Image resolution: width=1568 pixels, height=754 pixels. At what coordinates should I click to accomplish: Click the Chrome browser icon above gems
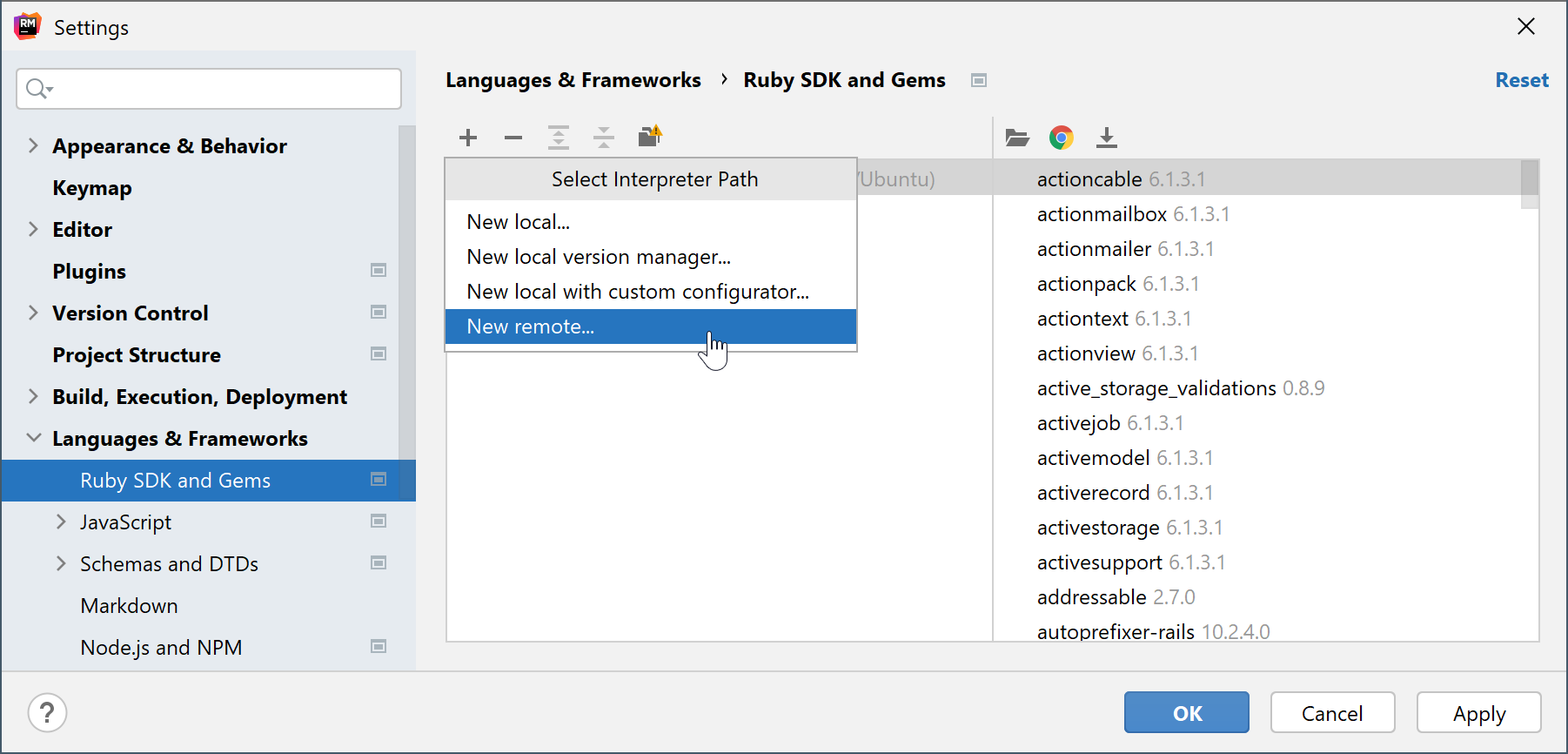1062,138
